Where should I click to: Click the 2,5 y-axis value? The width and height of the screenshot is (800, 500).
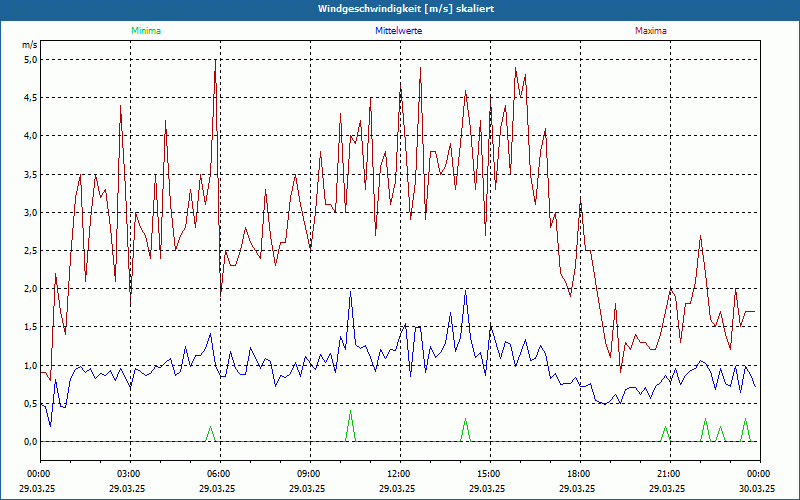[x=30, y=251]
